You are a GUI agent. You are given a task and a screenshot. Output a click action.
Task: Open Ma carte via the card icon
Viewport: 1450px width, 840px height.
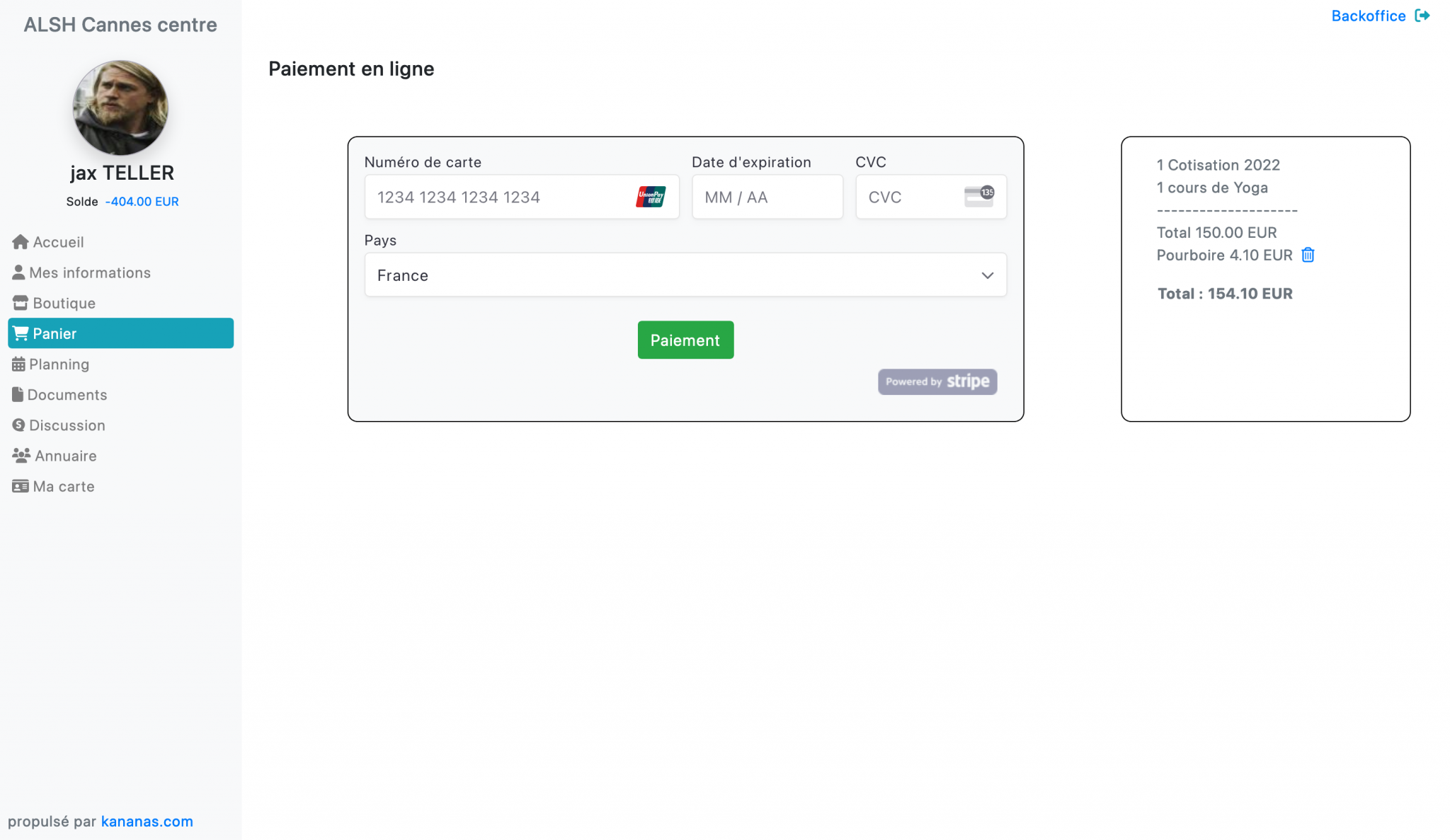point(19,485)
